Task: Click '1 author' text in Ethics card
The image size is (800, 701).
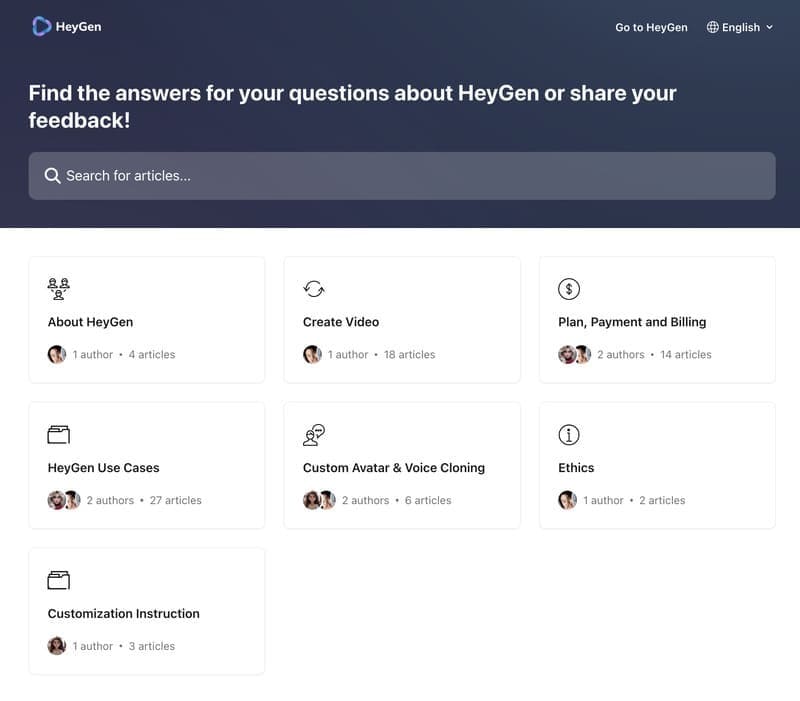Action: [x=603, y=500]
